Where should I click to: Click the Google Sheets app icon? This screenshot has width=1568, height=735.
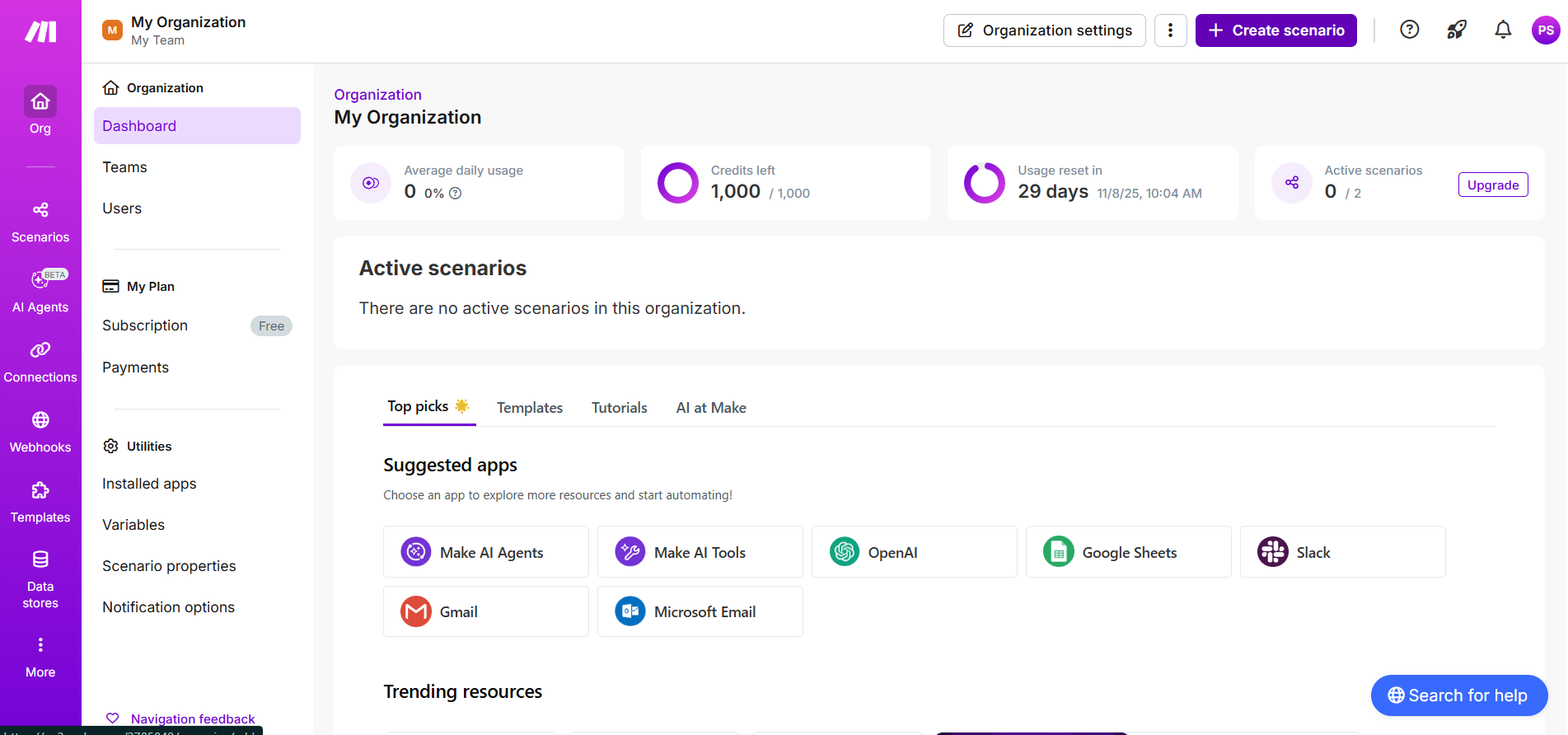click(1059, 551)
